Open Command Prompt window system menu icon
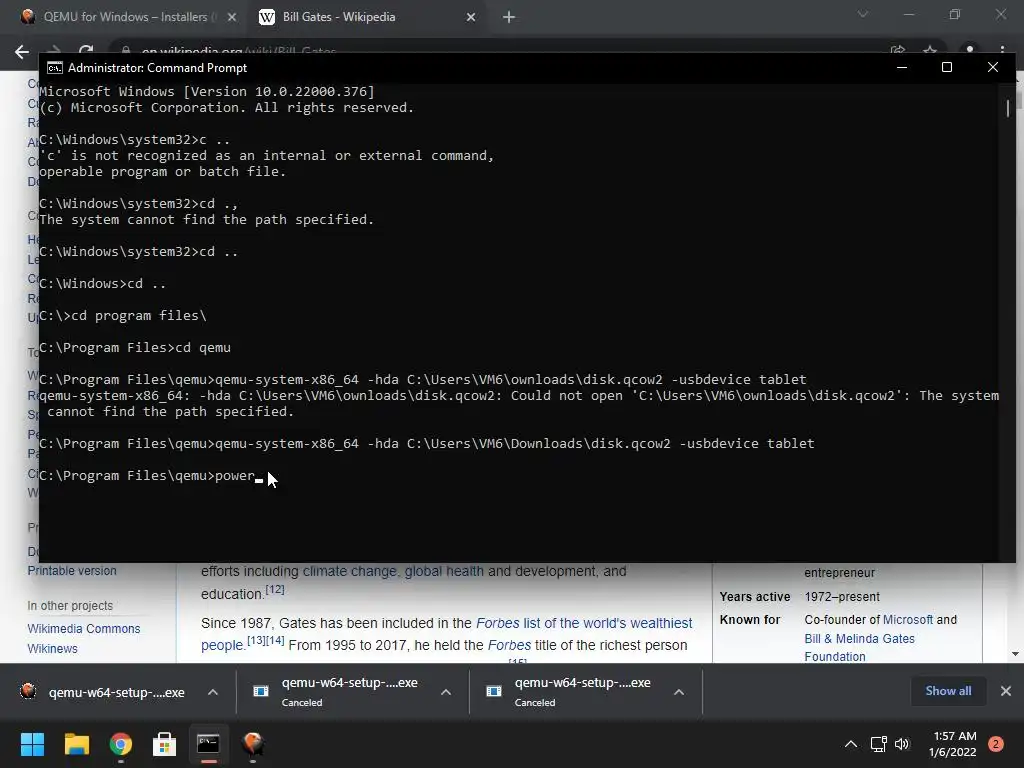The width and height of the screenshot is (1024, 768). (55, 68)
